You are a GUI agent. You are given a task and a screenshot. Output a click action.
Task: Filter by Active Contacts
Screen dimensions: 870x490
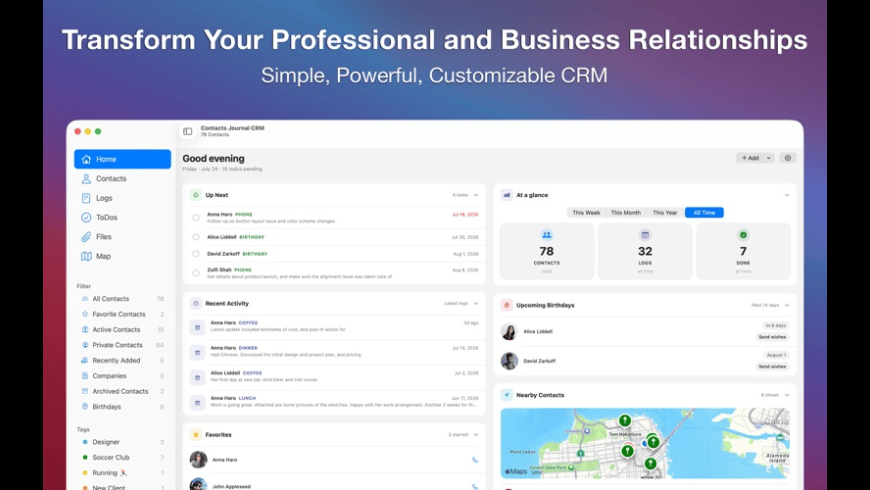pos(123,330)
